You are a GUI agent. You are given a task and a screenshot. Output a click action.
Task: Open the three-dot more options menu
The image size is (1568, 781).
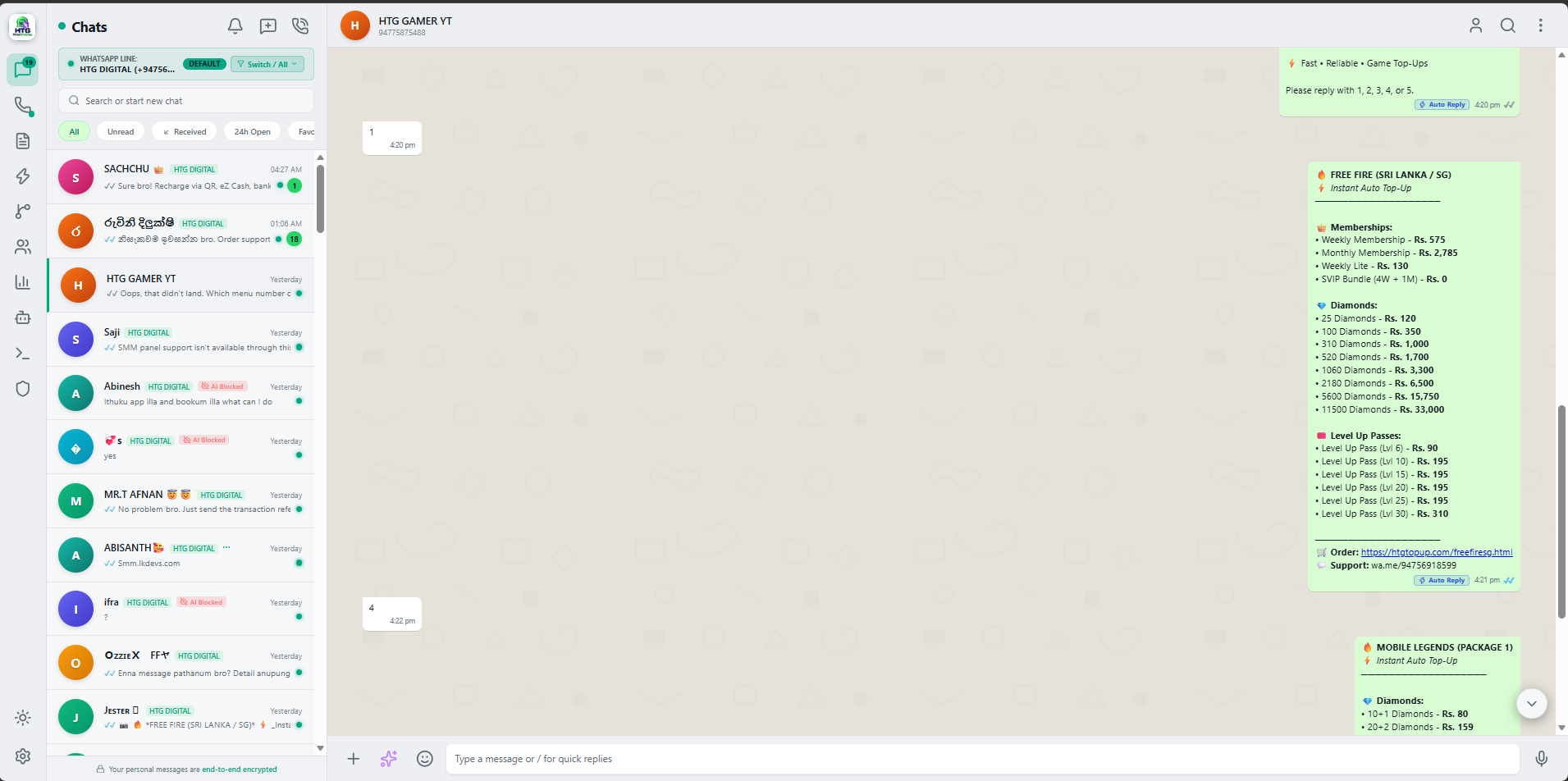[1541, 25]
